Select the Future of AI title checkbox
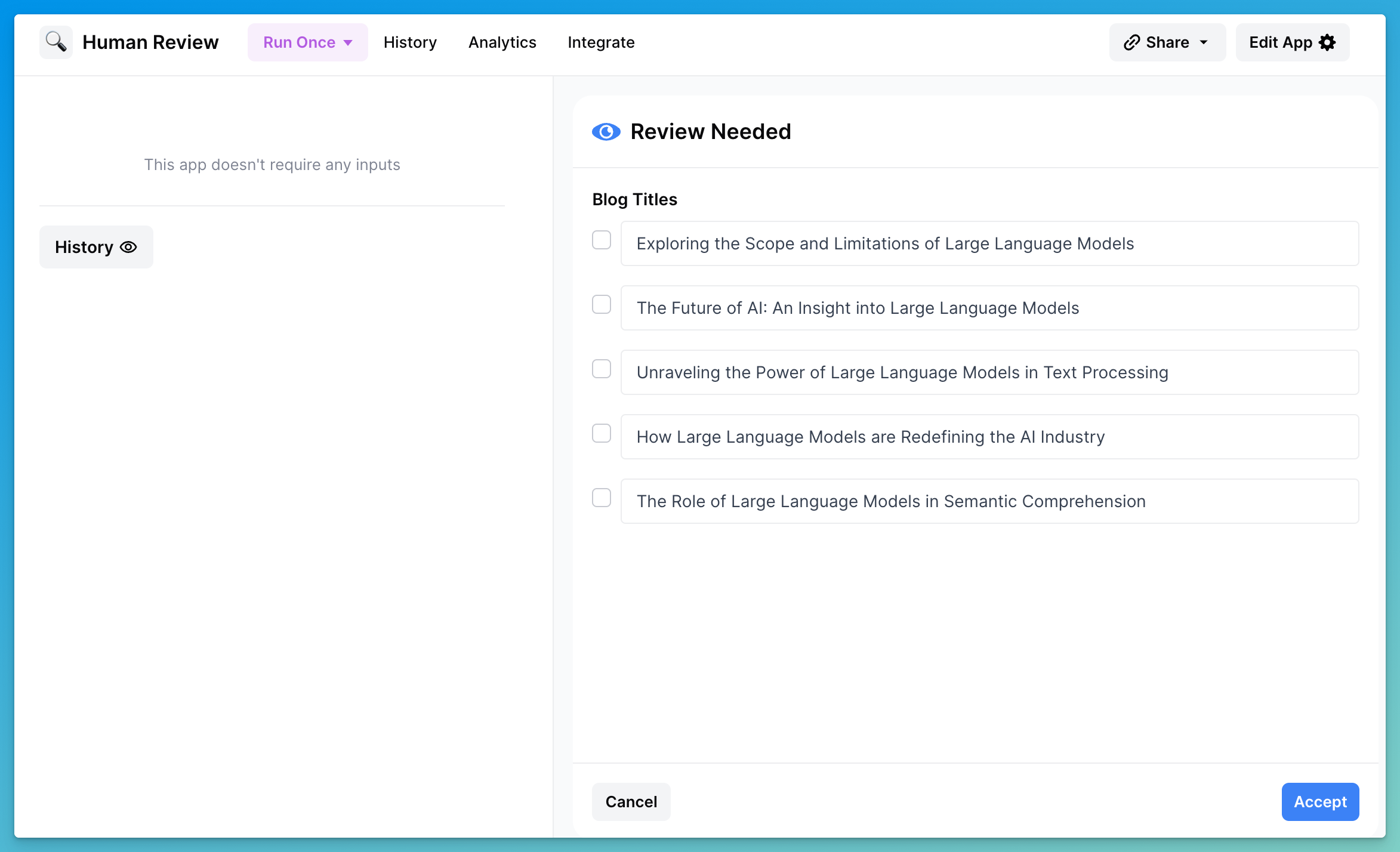 (x=602, y=304)
